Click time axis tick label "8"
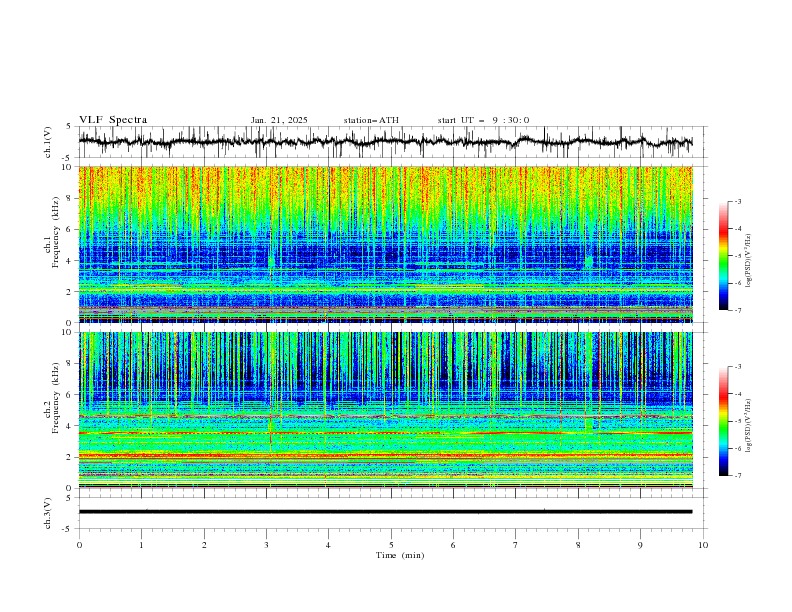 pyautogui.click(x=578, y=545)
